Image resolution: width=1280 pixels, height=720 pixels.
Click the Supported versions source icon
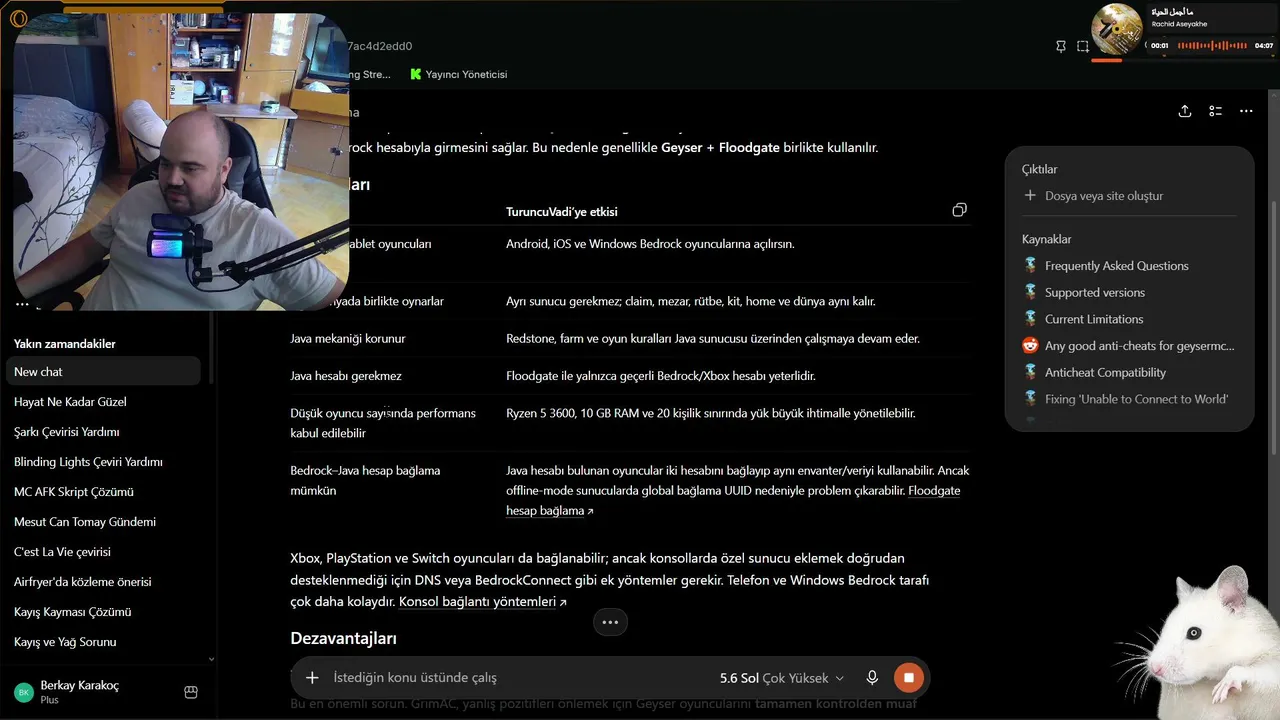pyautogui.click(x=1030, y=292)
